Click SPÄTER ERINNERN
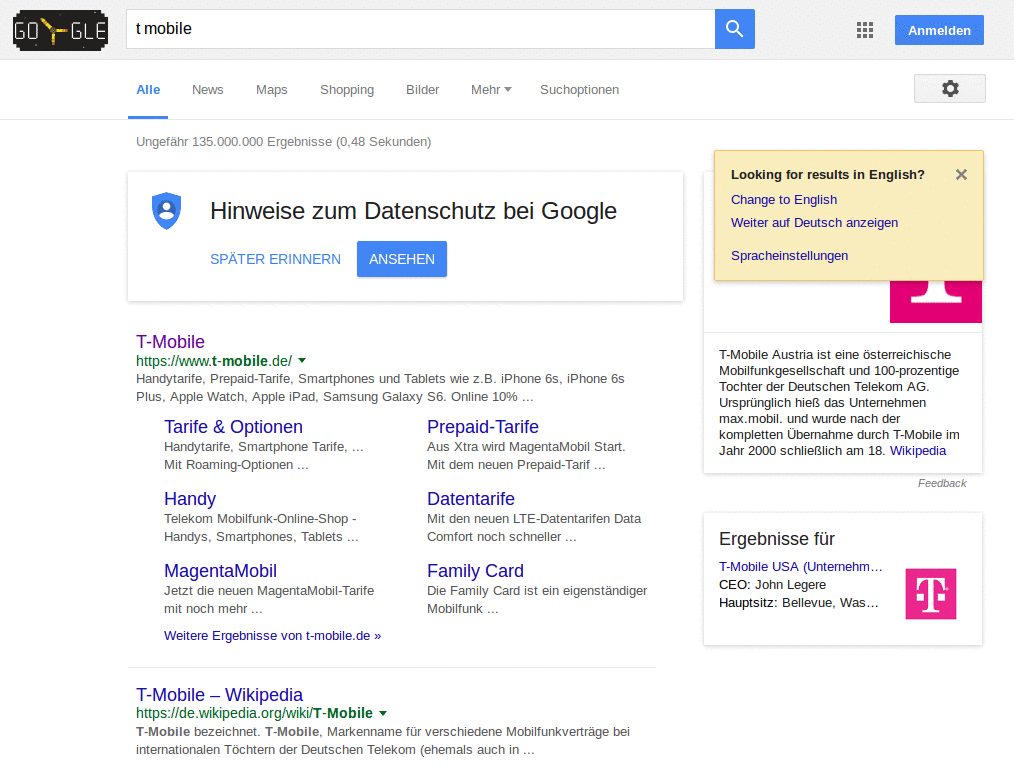This screenshot has width=1024, height=768. (x=276, y=259)
